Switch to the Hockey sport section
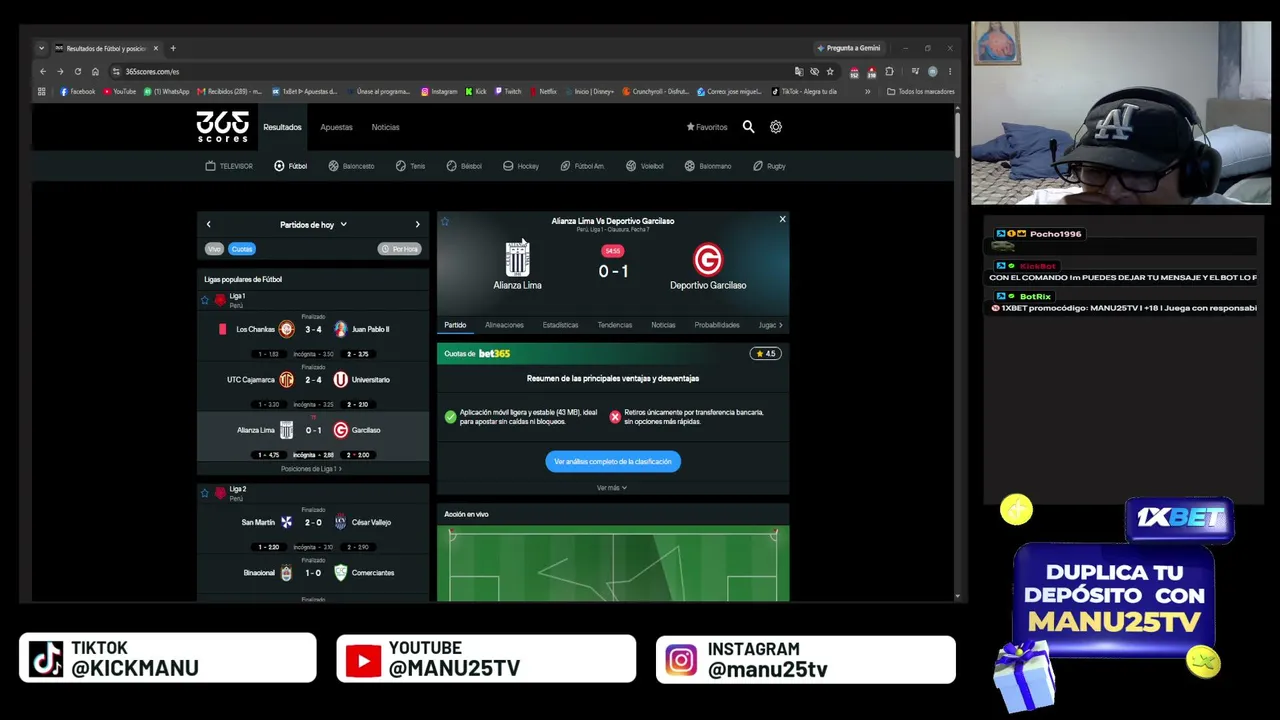Screen dimensions: 1280x720 pos(521,166)
